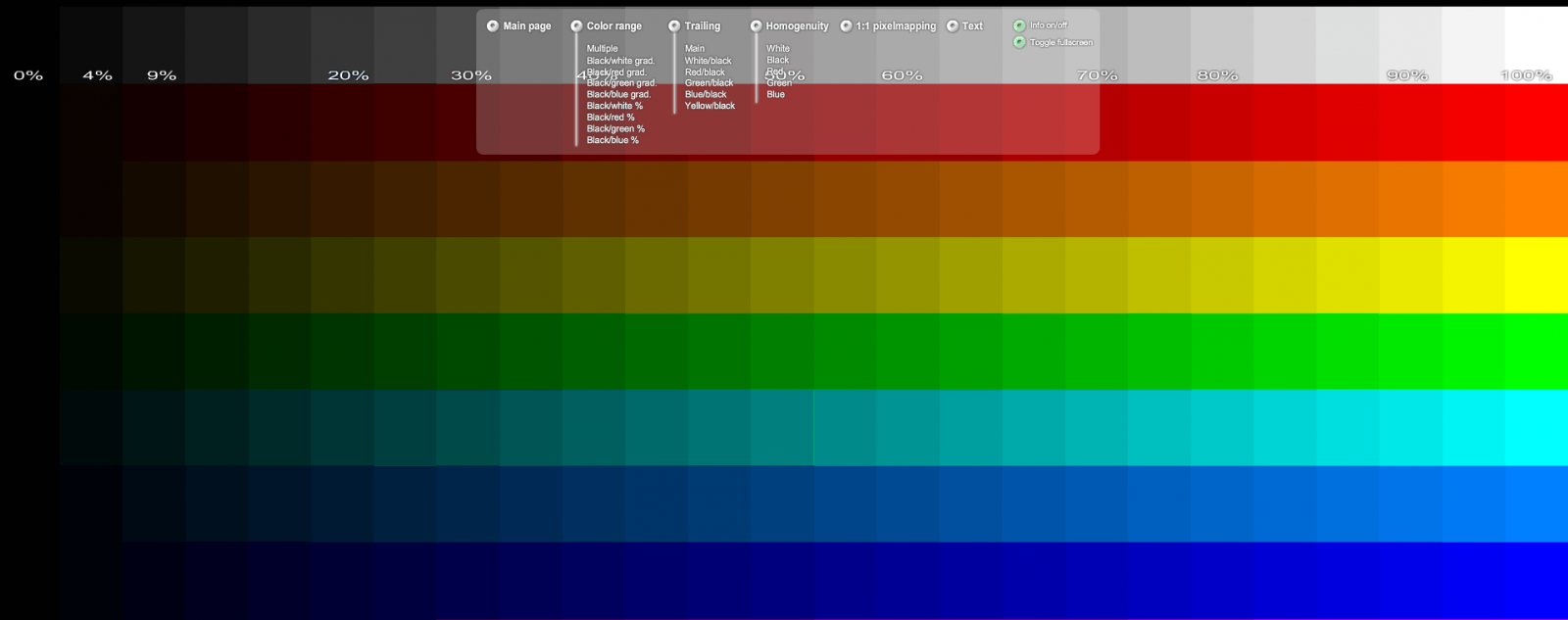Toggle fullscreen using the green button
Screen dimensions: 1568x620
pos(1019,42)
